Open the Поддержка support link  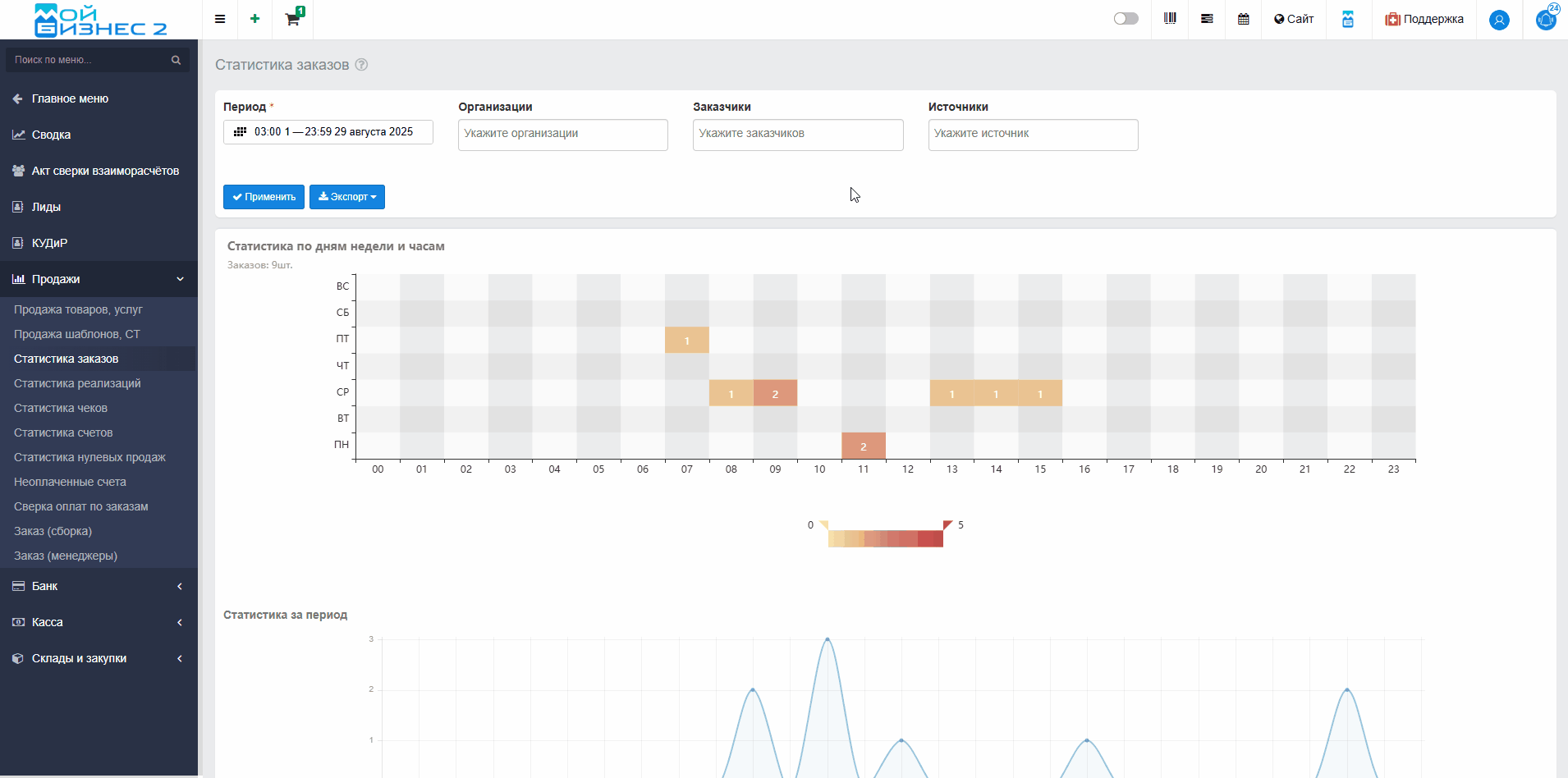coord(1424,19)
